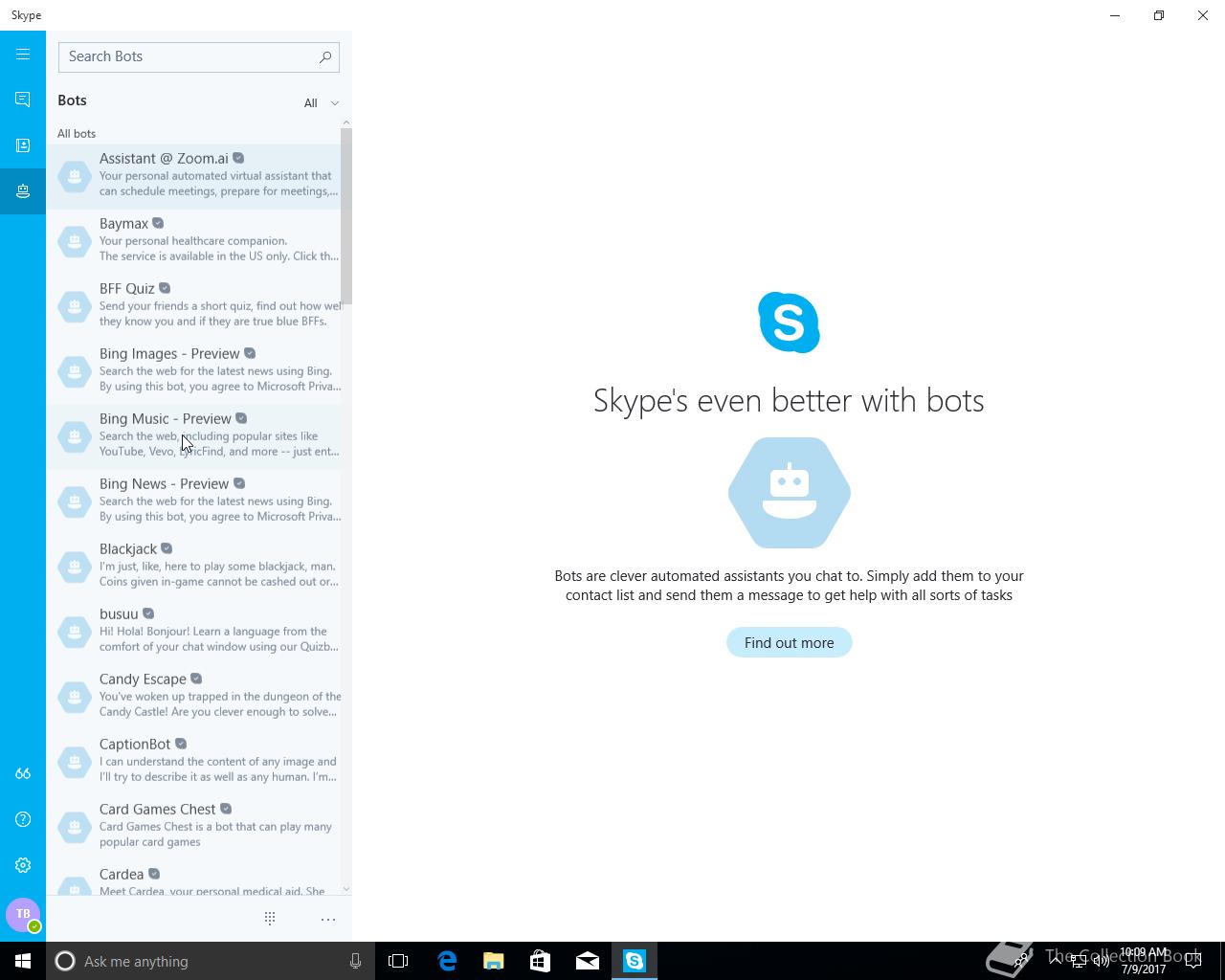Open File Explorer from taskbar
This screenshot has height=980, width=1225.
pyautogui.click(x=494, y=961)
